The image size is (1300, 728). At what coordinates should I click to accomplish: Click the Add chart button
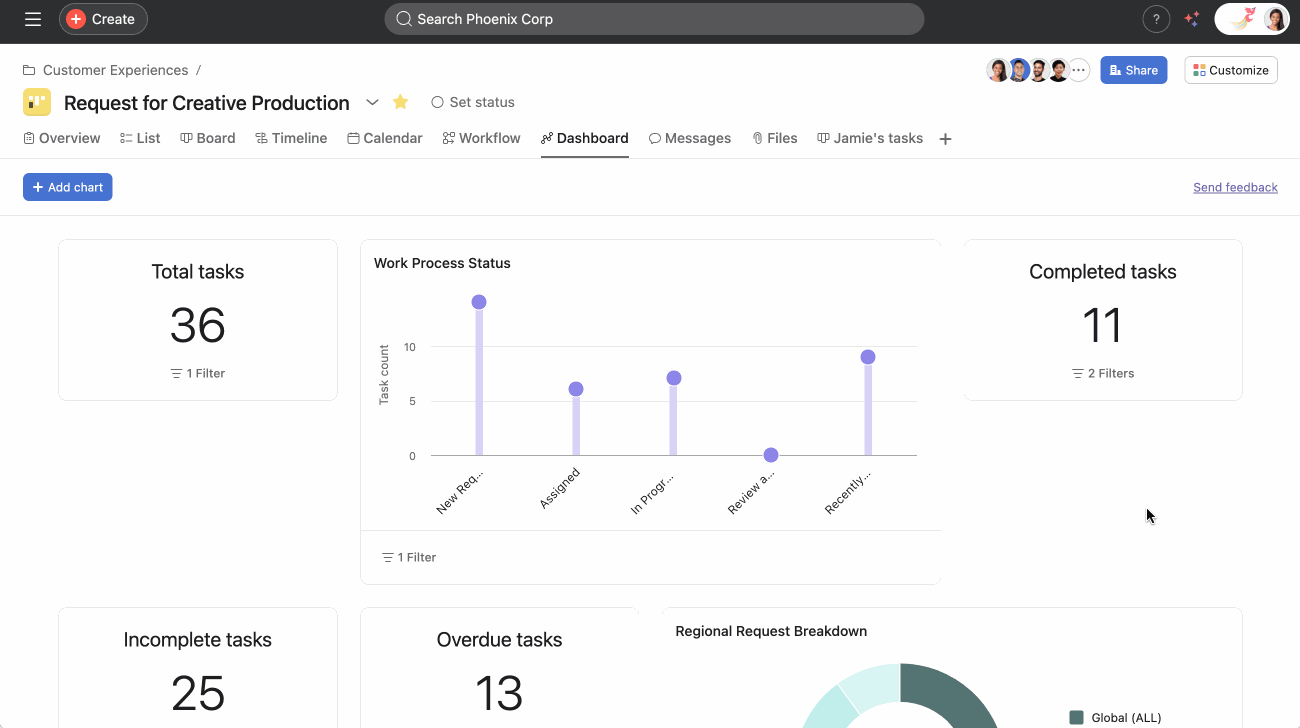68,187
